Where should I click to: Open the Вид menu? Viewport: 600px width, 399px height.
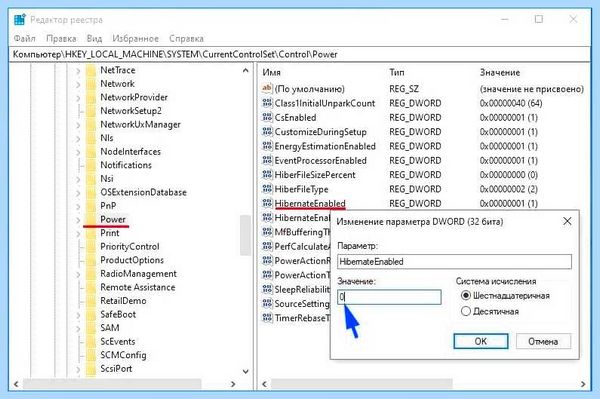(x=94, y=39)
